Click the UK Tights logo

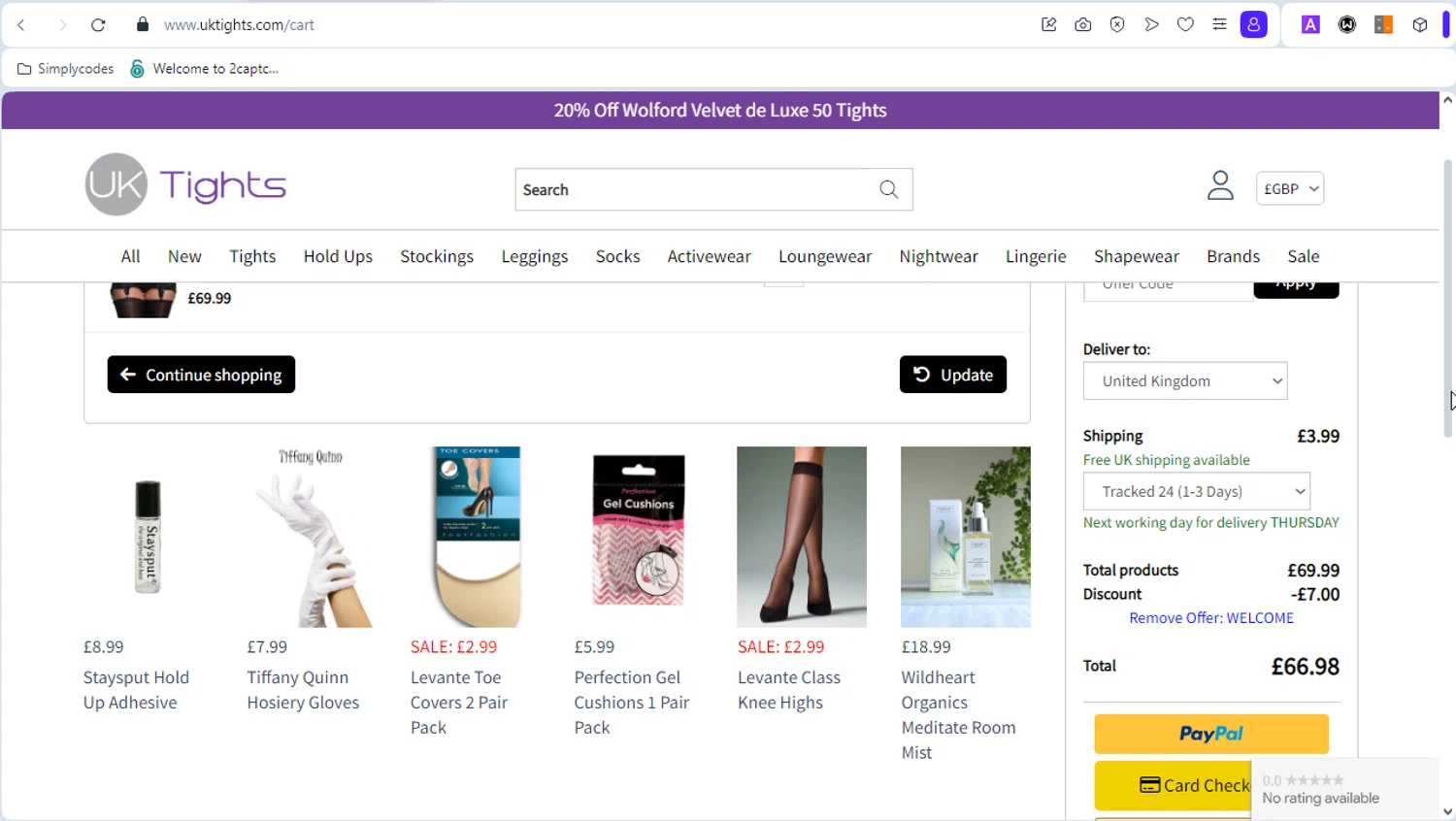click(x=185, y=184)
